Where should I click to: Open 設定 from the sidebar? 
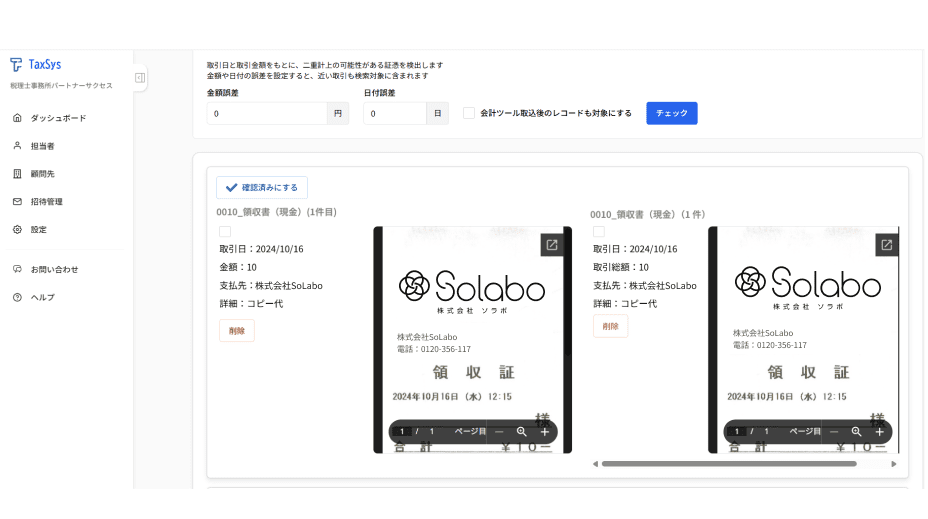38,229
